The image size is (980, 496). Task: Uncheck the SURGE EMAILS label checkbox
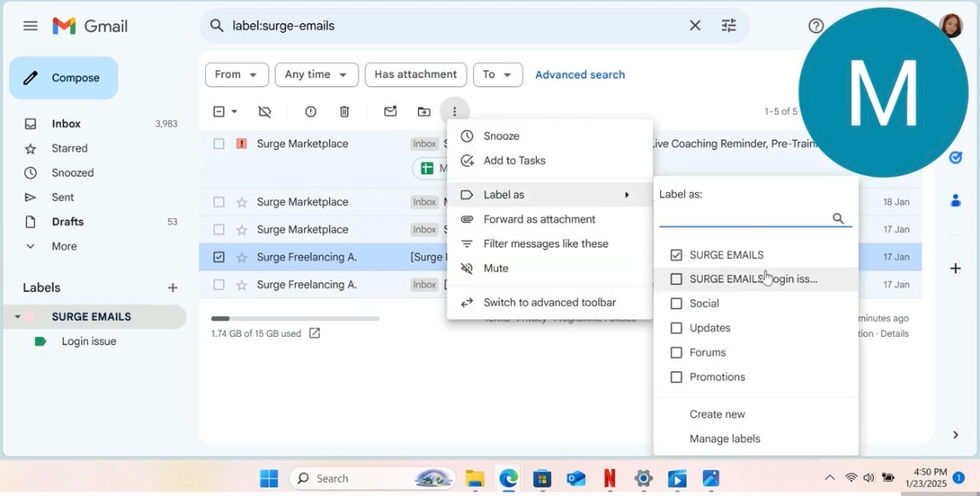coord(676,255)
